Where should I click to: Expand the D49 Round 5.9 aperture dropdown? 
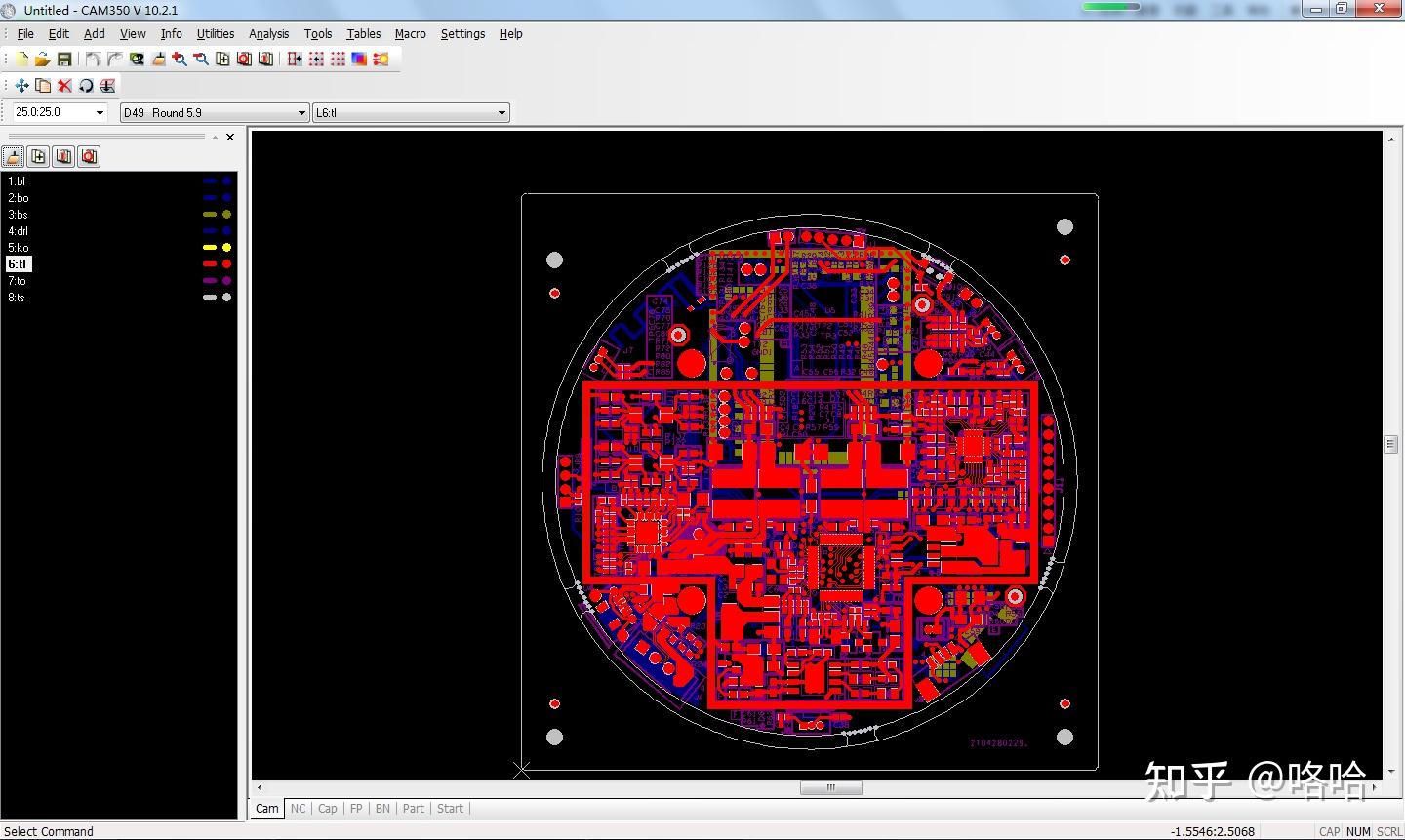point(301,113)
